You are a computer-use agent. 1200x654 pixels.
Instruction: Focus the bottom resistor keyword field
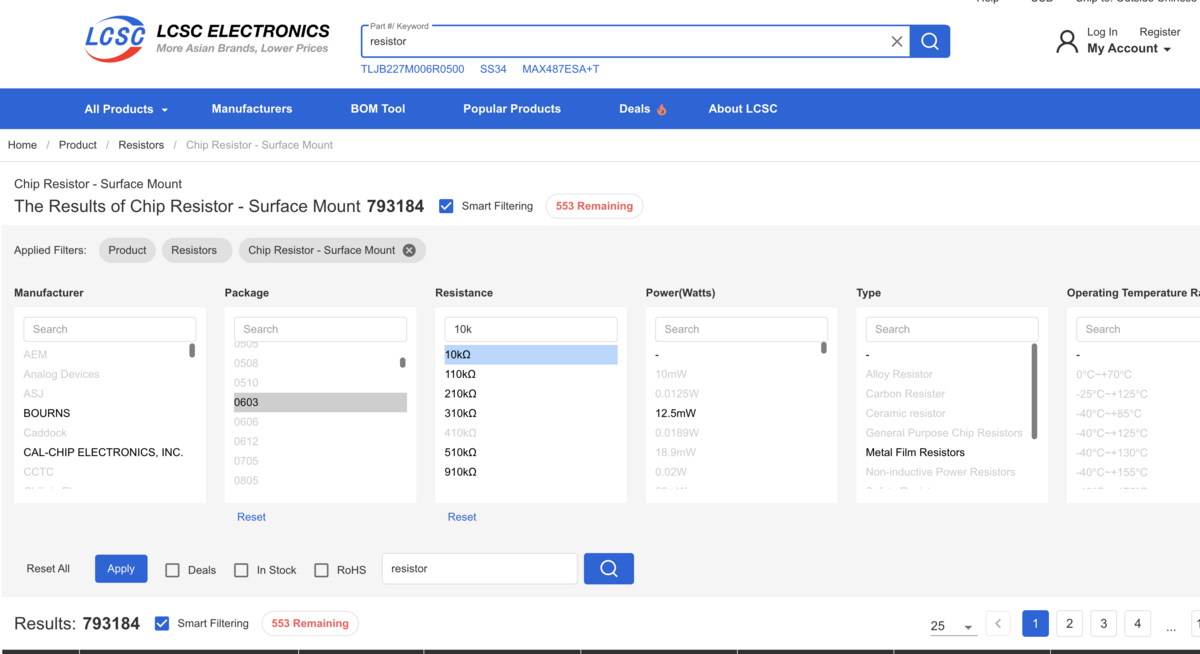(x=480, y=569)
